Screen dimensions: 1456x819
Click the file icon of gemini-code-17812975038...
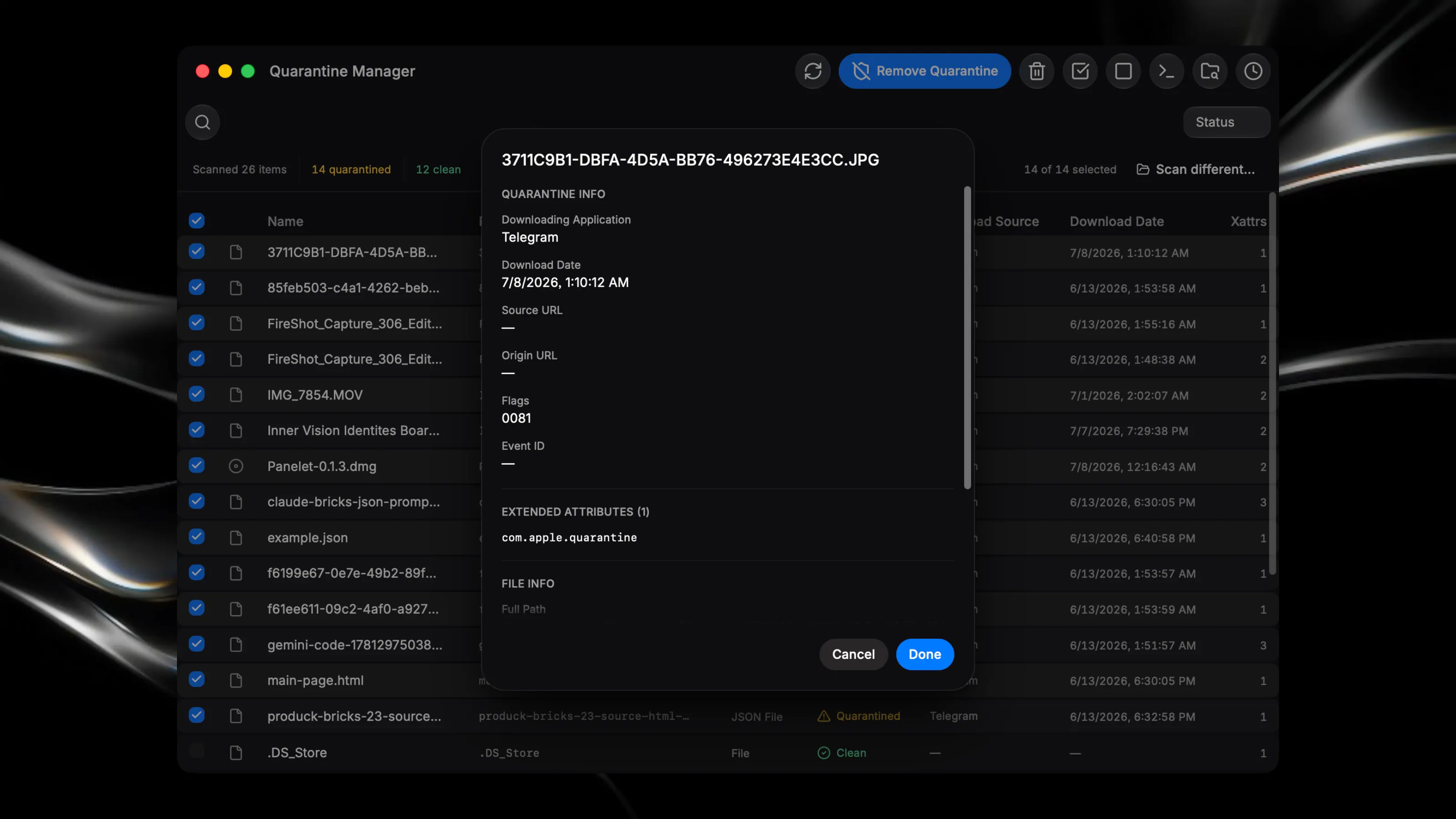click(x=236, y=645)
